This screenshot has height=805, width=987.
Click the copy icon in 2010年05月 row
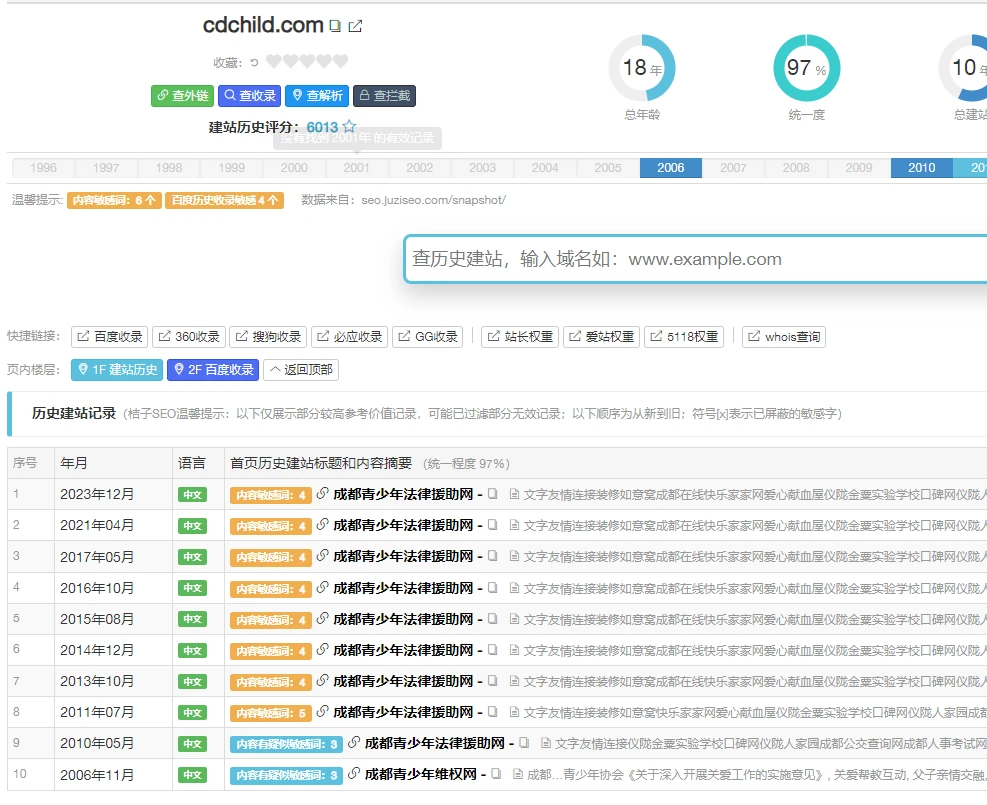525,743
